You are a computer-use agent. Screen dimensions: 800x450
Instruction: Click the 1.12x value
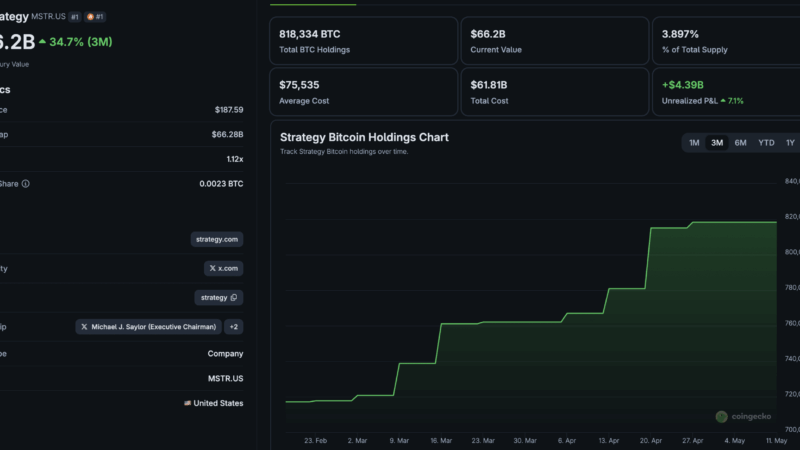pos(235,159)
